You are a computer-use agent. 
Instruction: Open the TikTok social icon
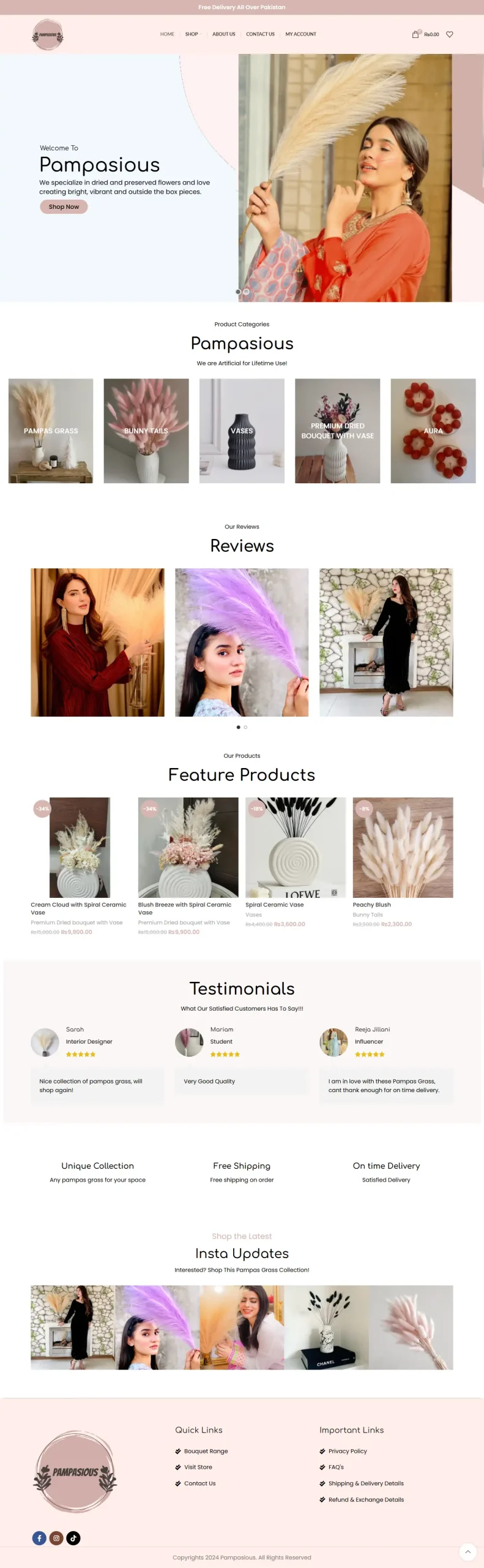pyautogui.click(x=73, y=1537)
